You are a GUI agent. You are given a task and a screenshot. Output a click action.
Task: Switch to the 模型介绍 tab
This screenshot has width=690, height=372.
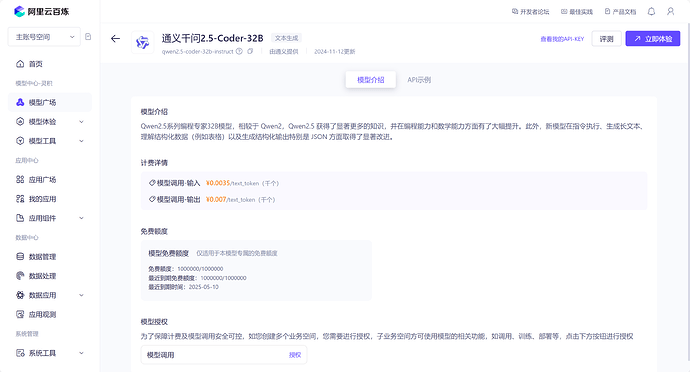371,80
